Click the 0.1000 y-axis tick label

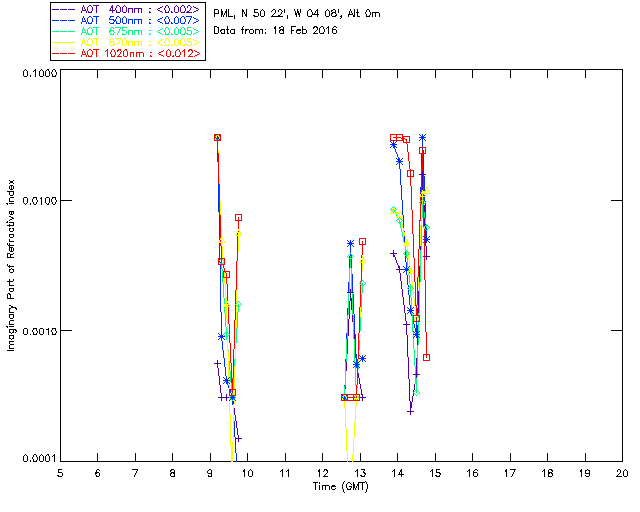point(39,73)
